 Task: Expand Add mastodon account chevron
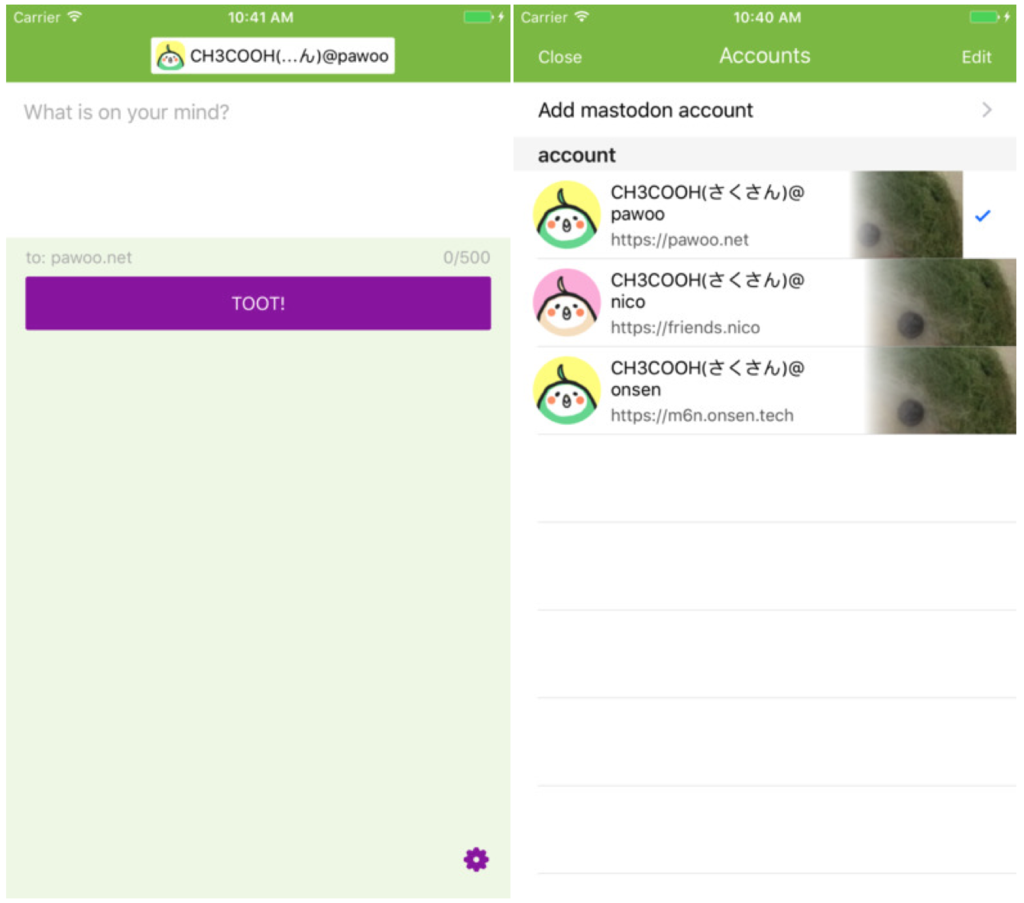click(987, 110)
